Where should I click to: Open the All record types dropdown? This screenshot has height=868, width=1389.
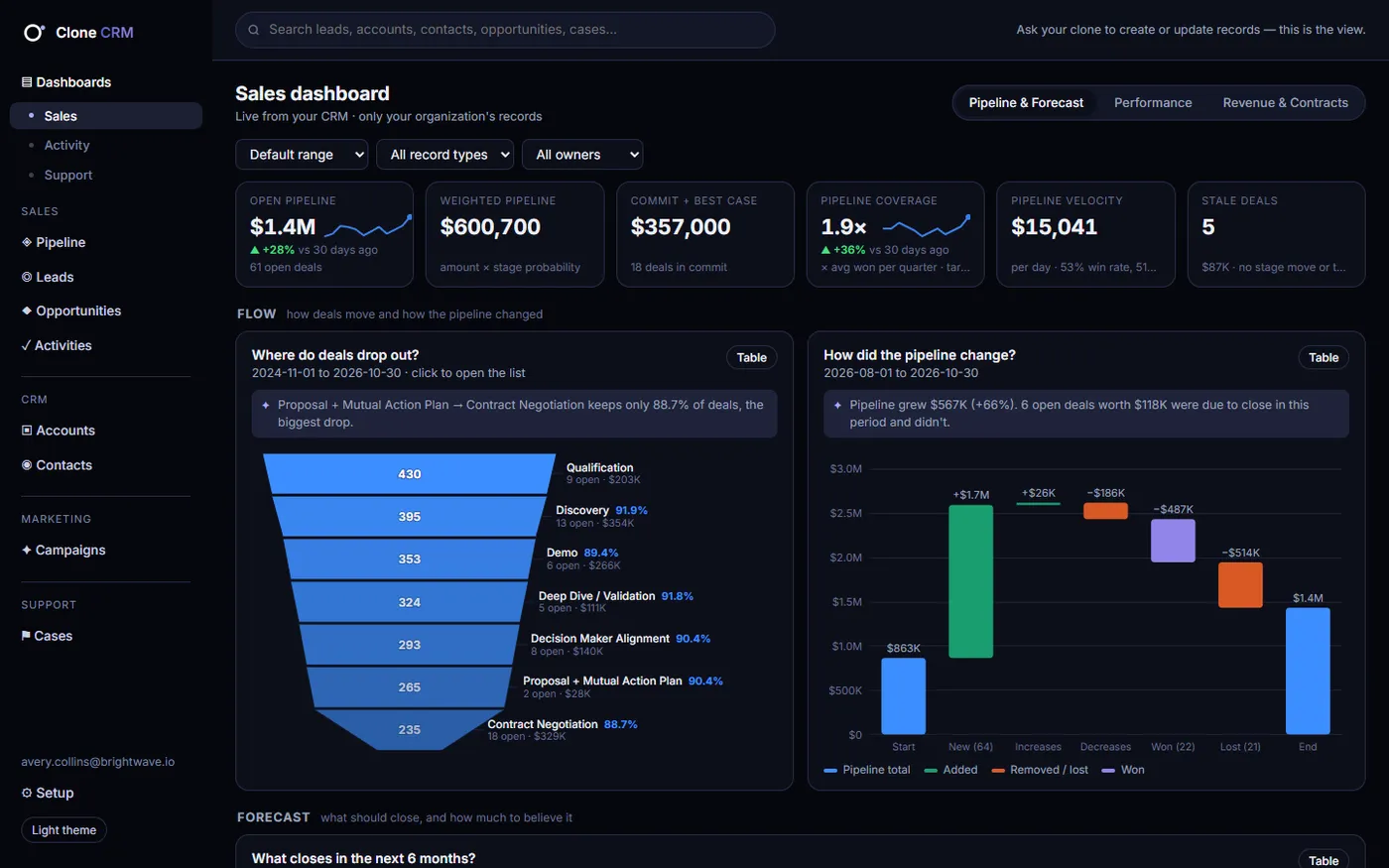tap(445, 155)
